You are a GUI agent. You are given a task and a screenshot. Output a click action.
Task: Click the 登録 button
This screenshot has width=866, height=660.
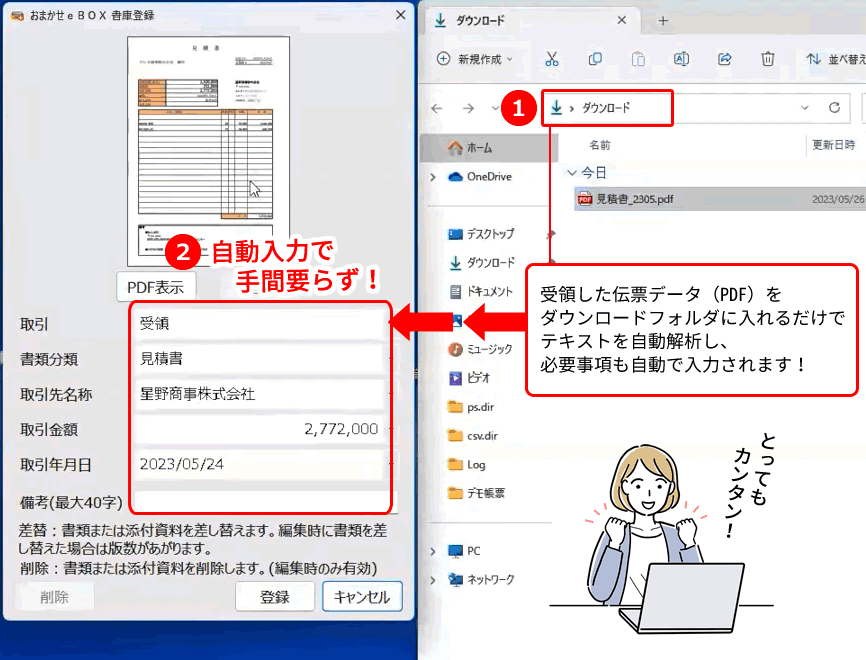[x=274, y=597]
